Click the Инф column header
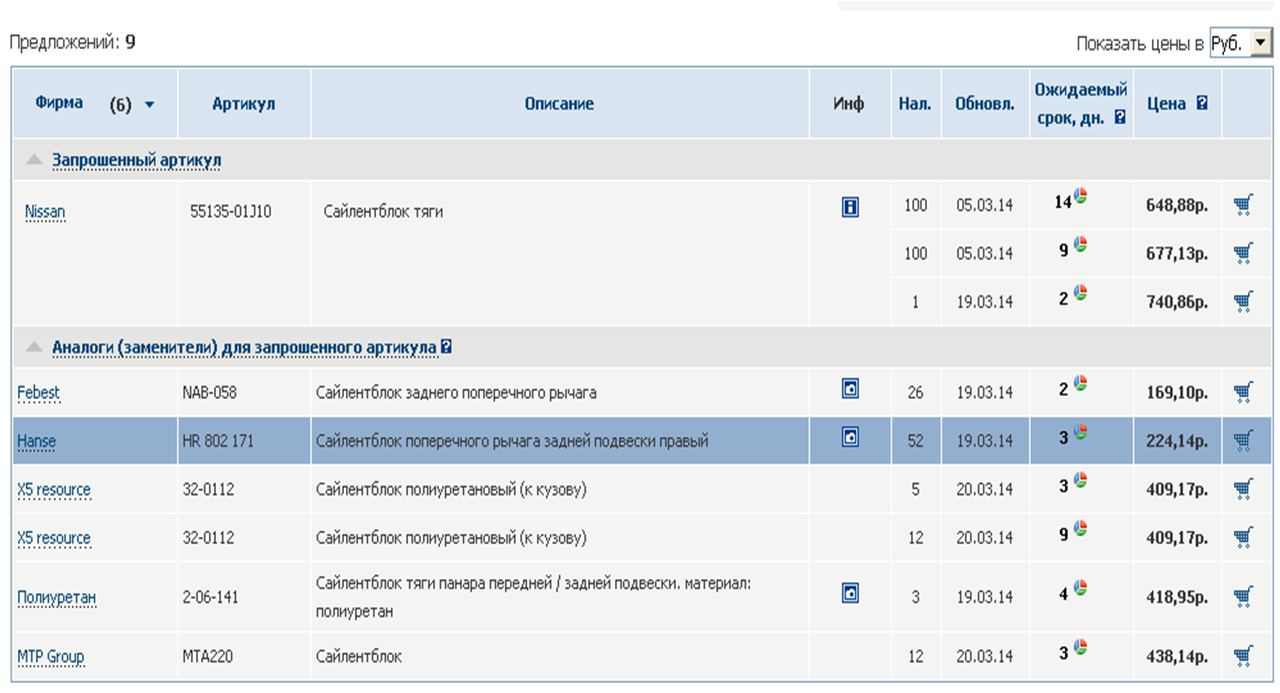This screenshot has height=693, width=1280. pos(849,103)
